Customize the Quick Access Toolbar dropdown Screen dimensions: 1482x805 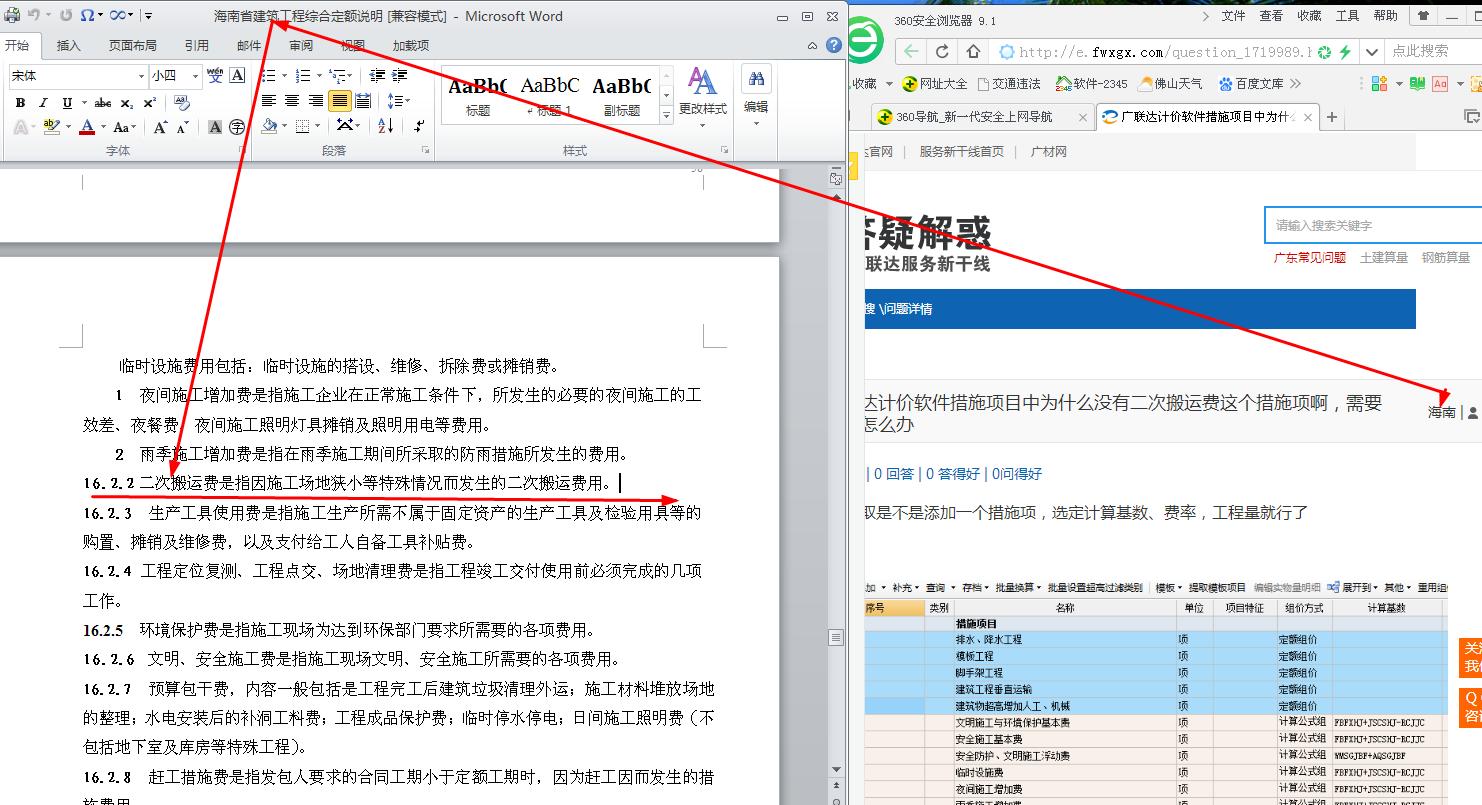click(148, 15)
